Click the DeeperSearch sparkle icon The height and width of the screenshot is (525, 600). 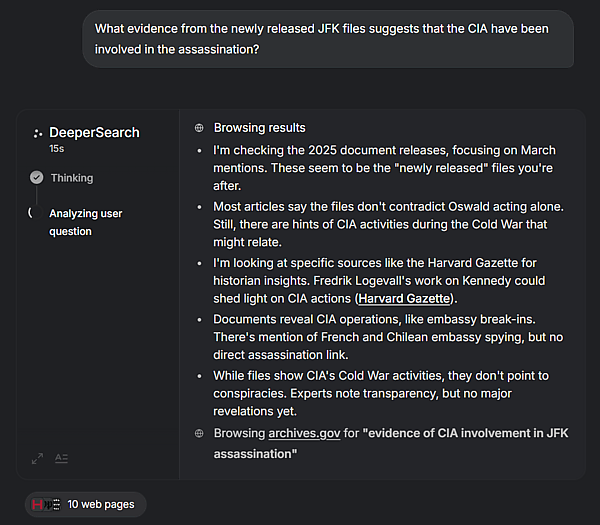(x=37, y=133)
